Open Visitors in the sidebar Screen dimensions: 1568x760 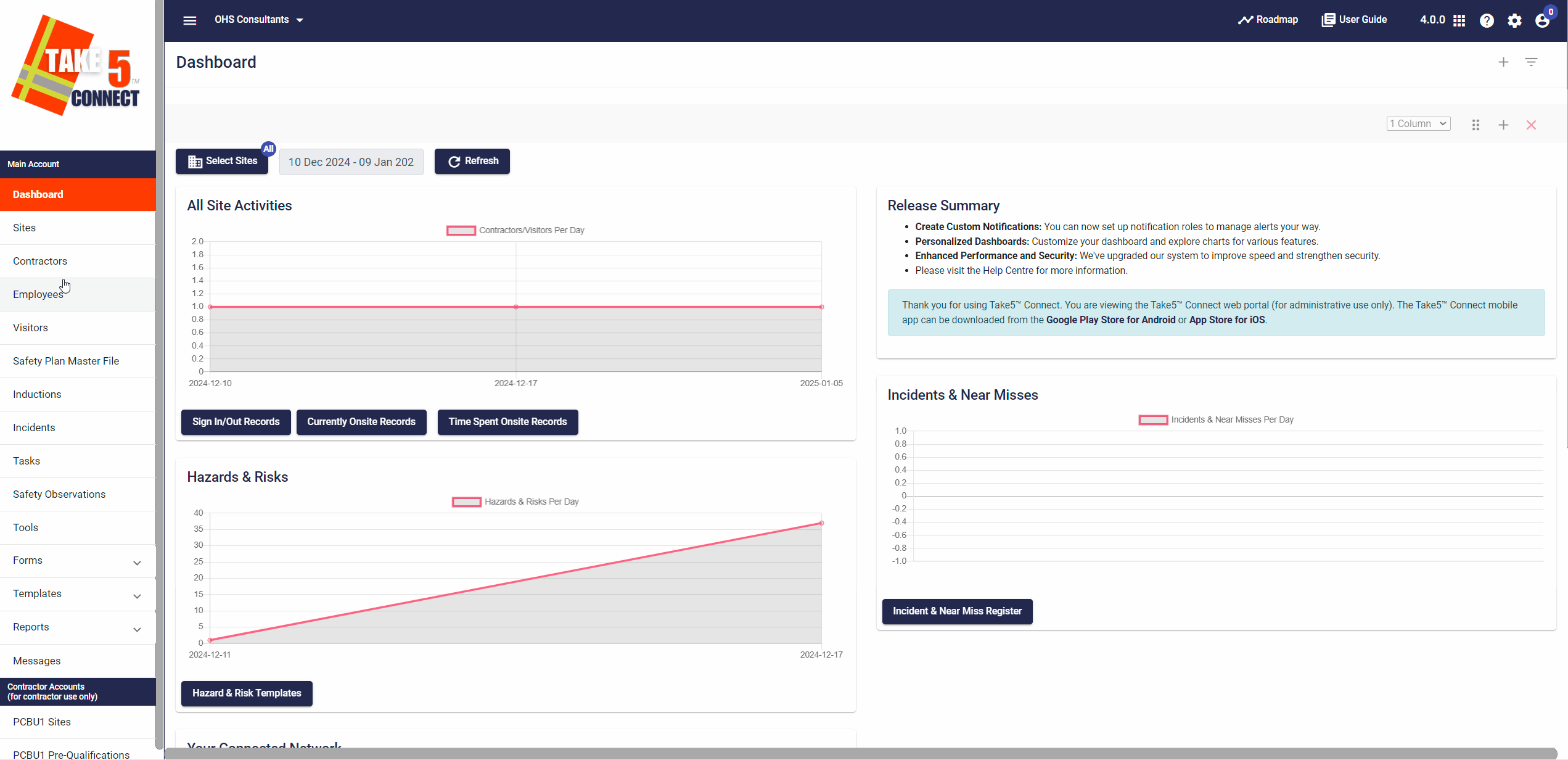(x=78, y=328)
